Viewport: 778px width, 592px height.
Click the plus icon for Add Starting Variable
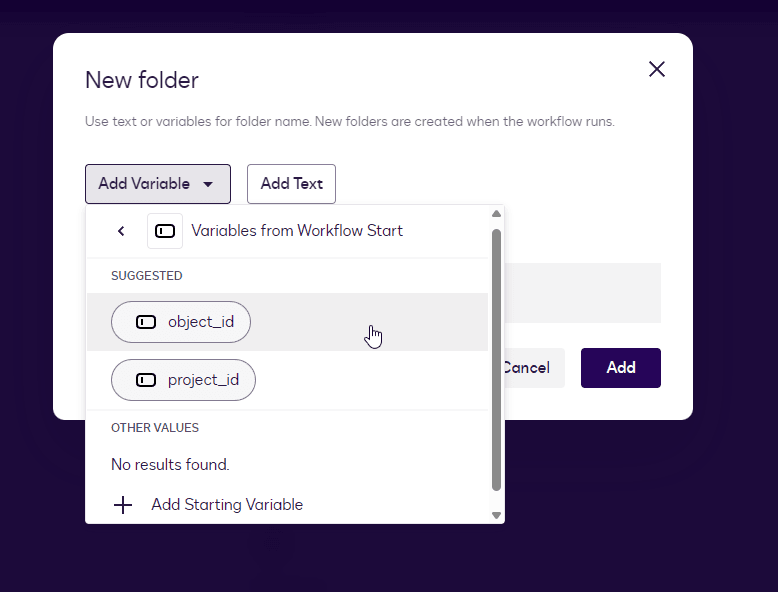(x=123, y=505)
